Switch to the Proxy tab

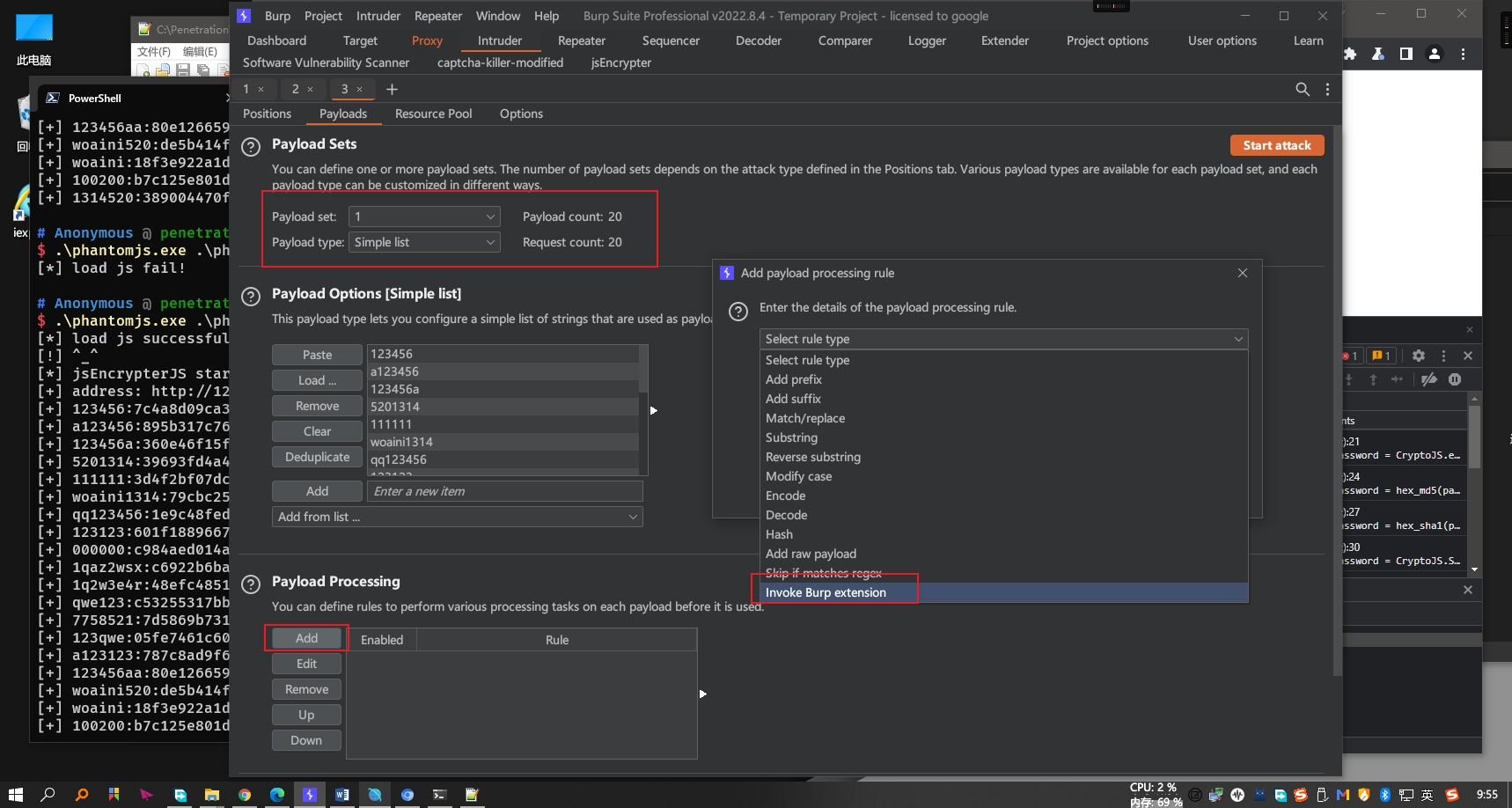click(x=427, y=40)
